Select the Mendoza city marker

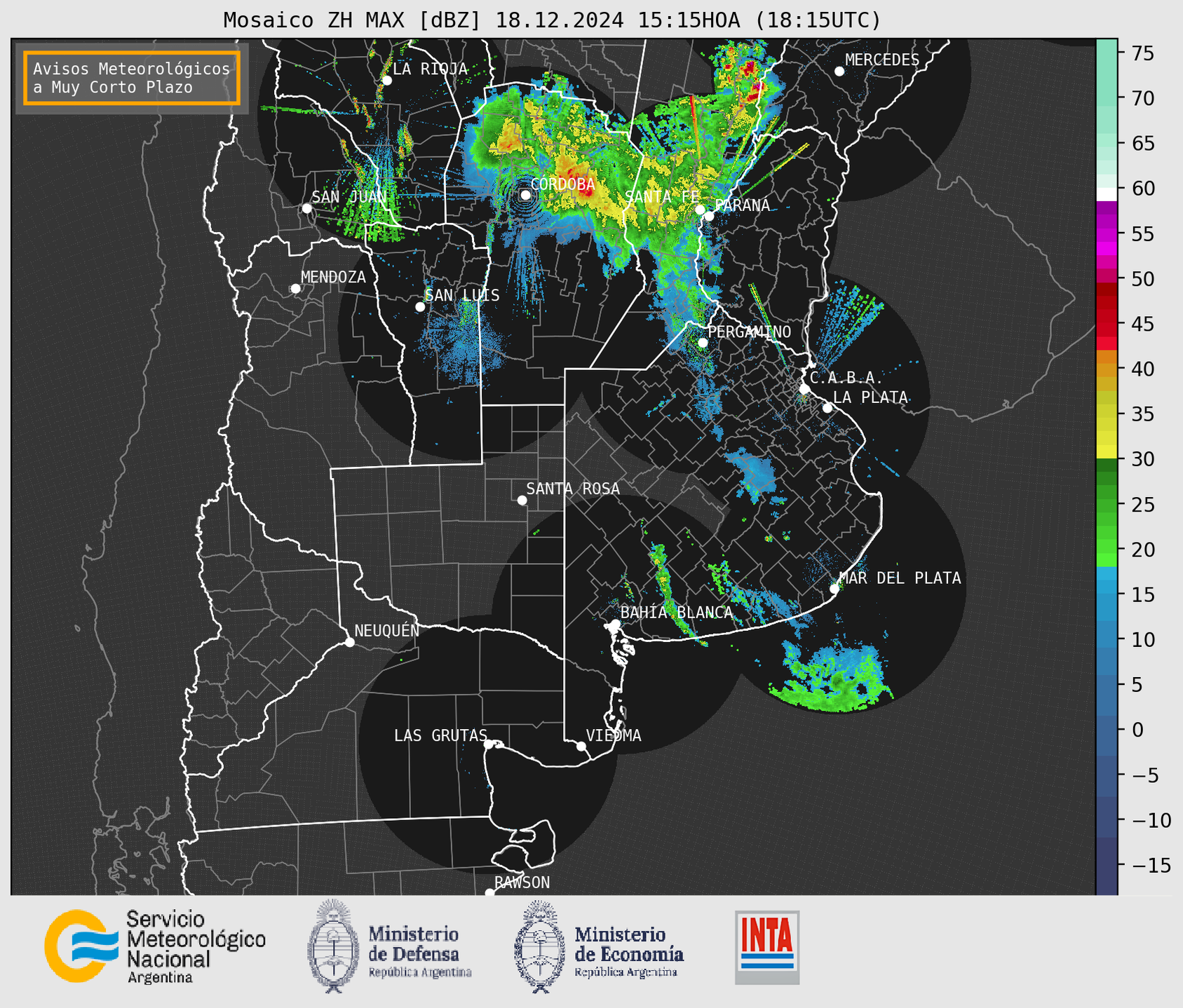(x=295, y=289)
